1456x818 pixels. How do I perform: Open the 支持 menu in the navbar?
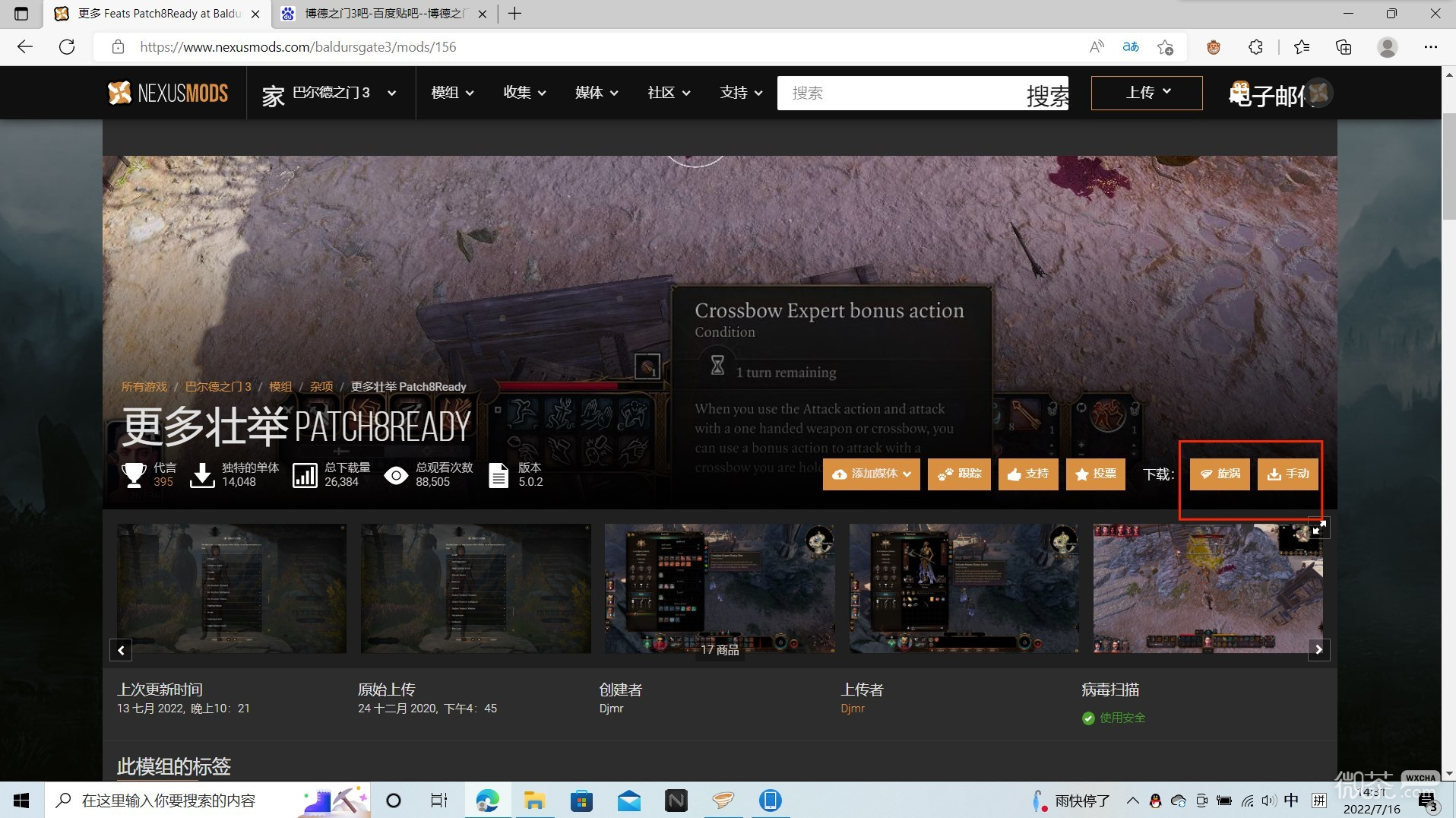coord(741,93)
